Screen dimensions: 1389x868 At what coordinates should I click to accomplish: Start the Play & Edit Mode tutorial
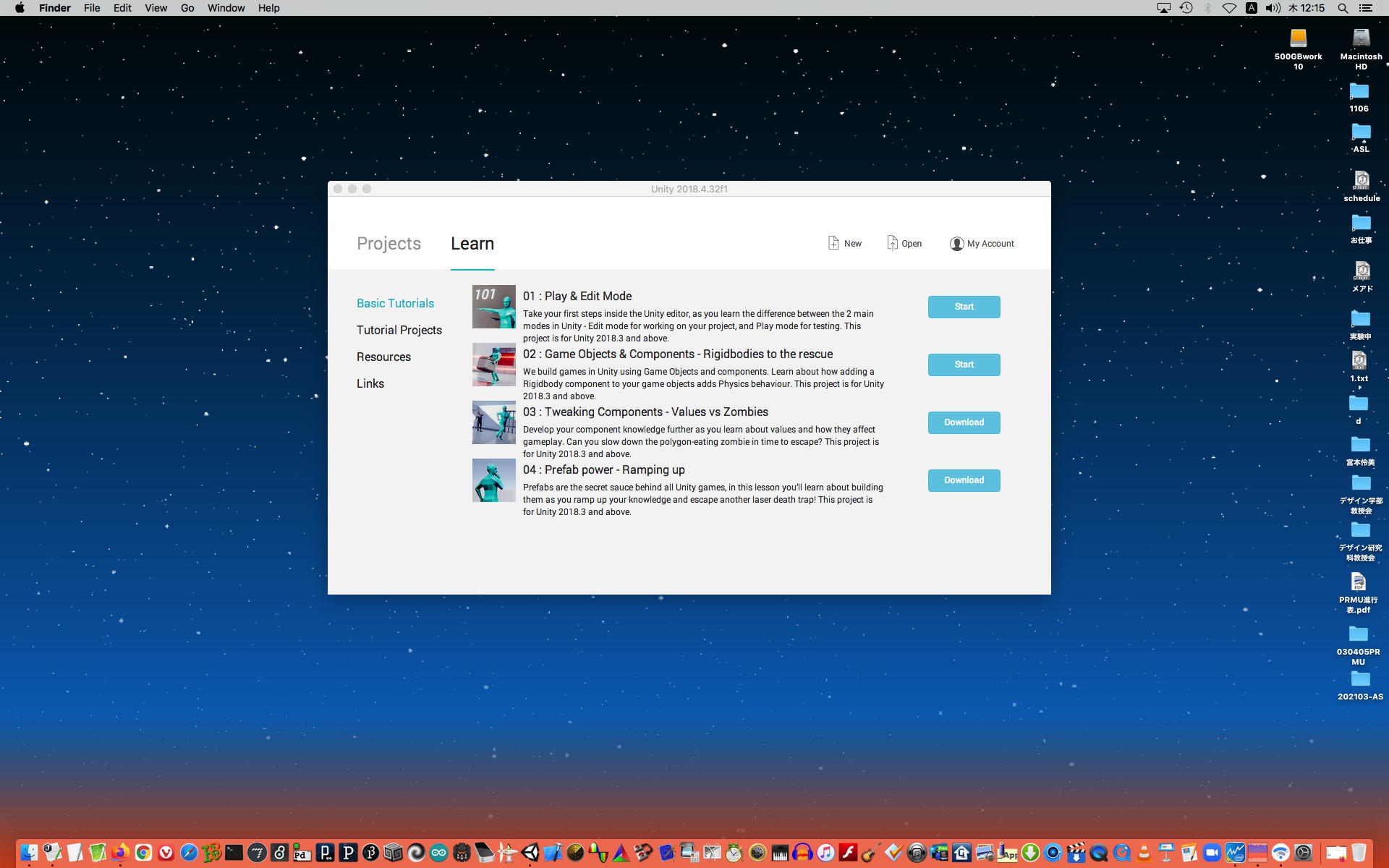[x=964, y=307]
